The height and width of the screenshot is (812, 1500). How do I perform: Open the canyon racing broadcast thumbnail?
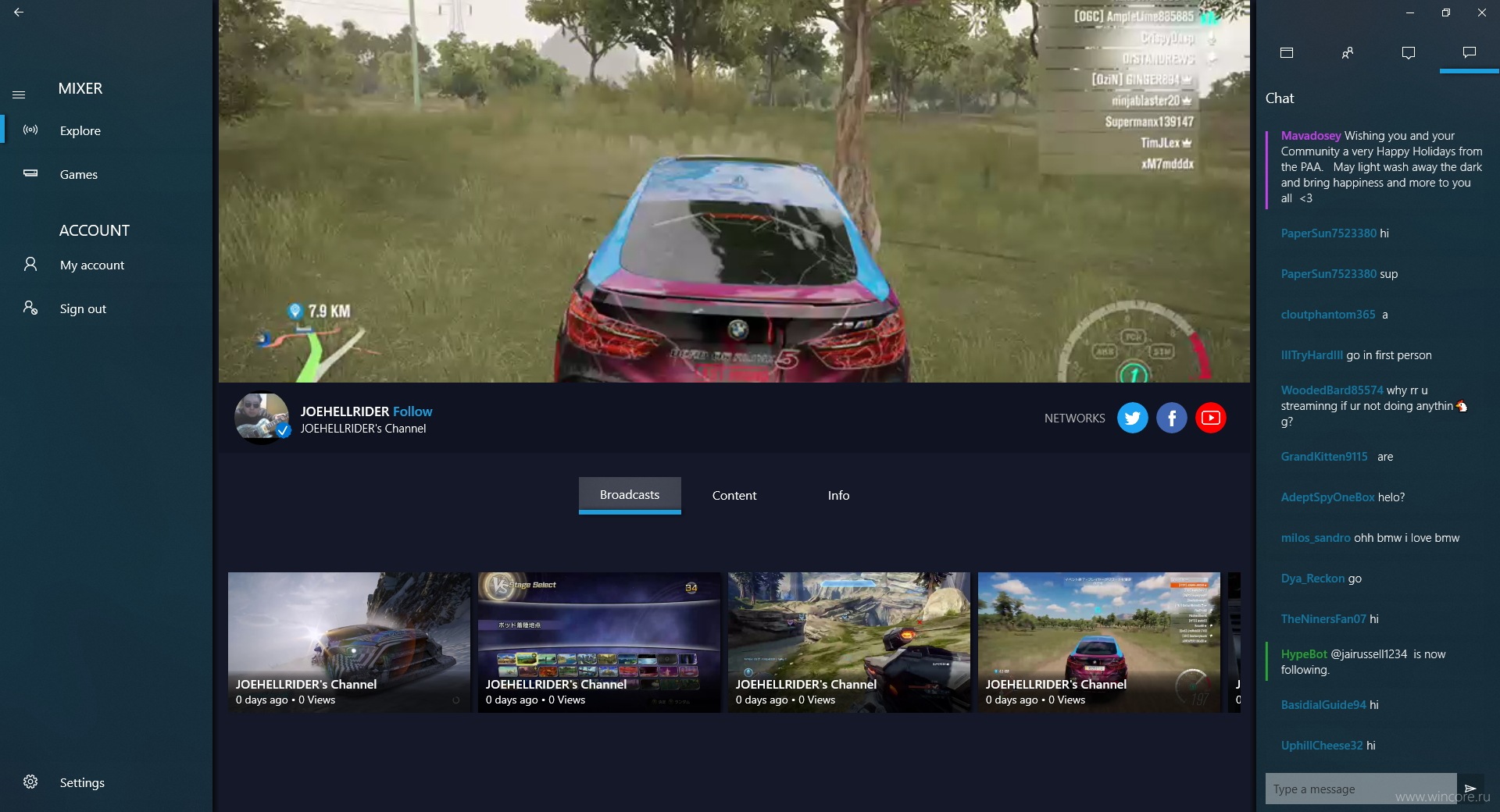click(x=849, y=642)
